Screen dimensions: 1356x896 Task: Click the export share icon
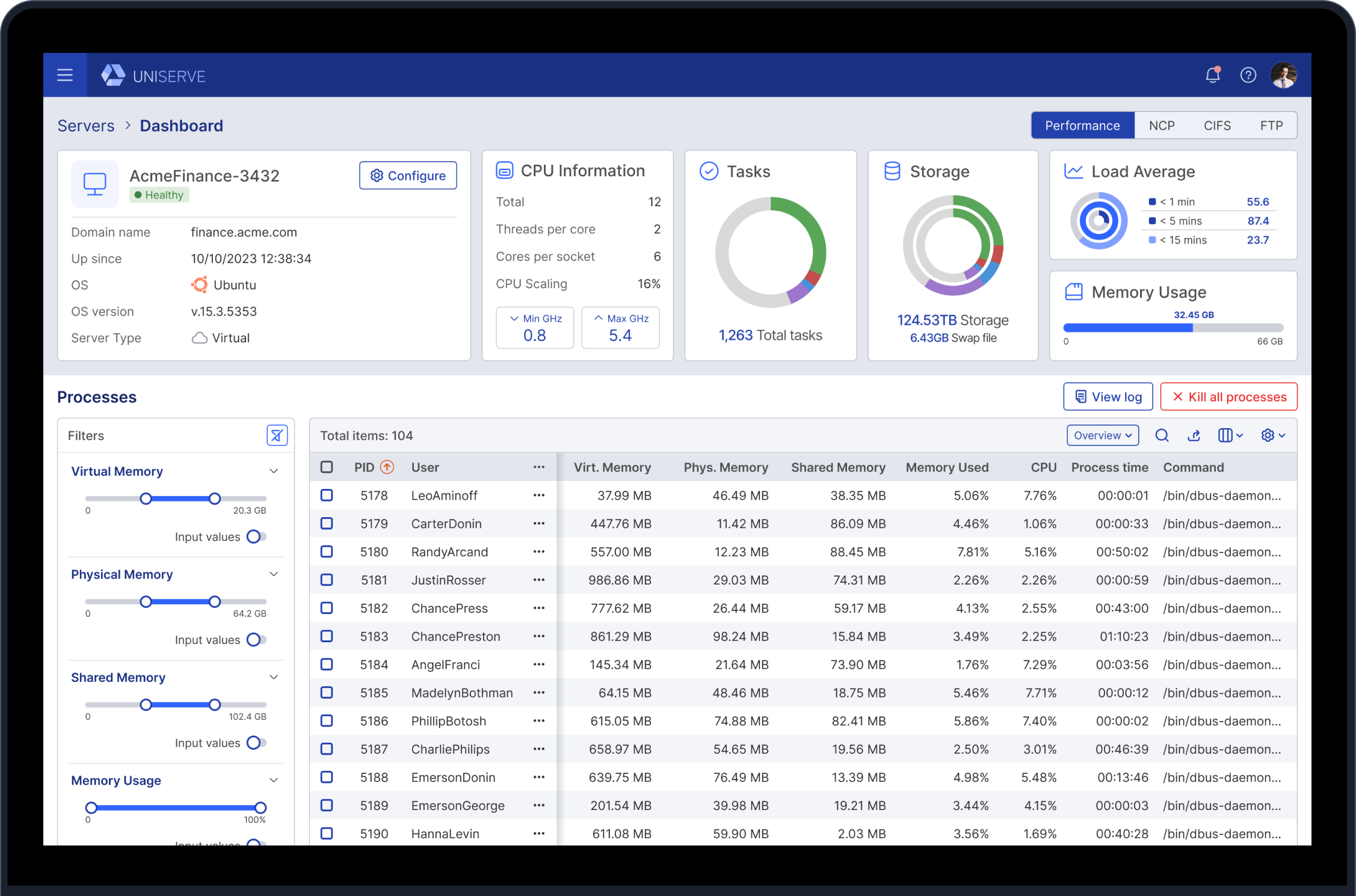coord(1194,435)
